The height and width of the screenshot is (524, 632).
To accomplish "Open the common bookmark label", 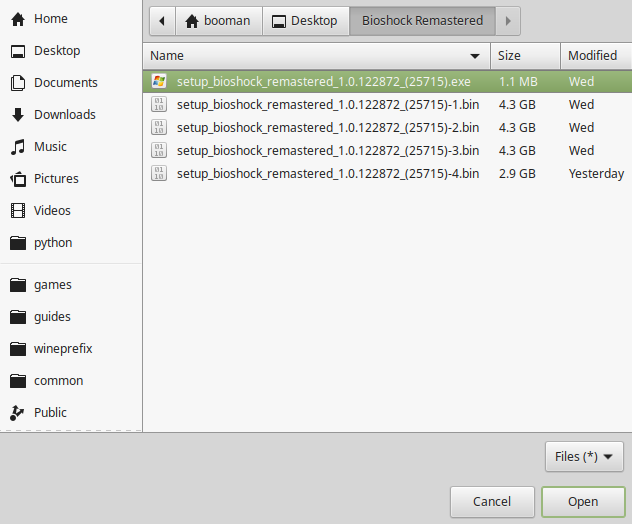I will pos(59,381).
